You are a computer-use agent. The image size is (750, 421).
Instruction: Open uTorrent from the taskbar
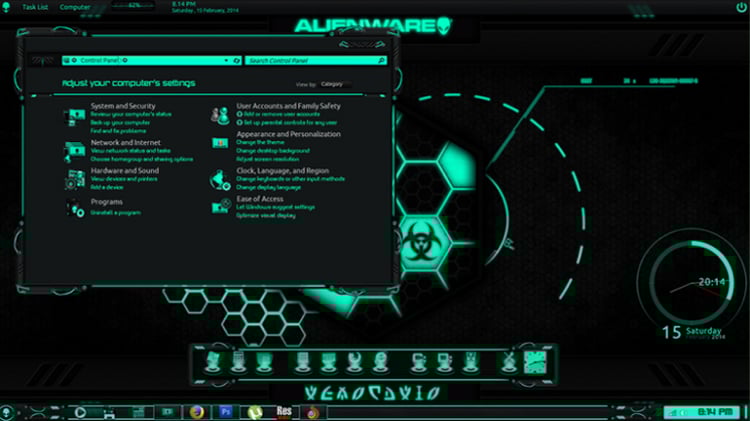[x=255, y=412]
